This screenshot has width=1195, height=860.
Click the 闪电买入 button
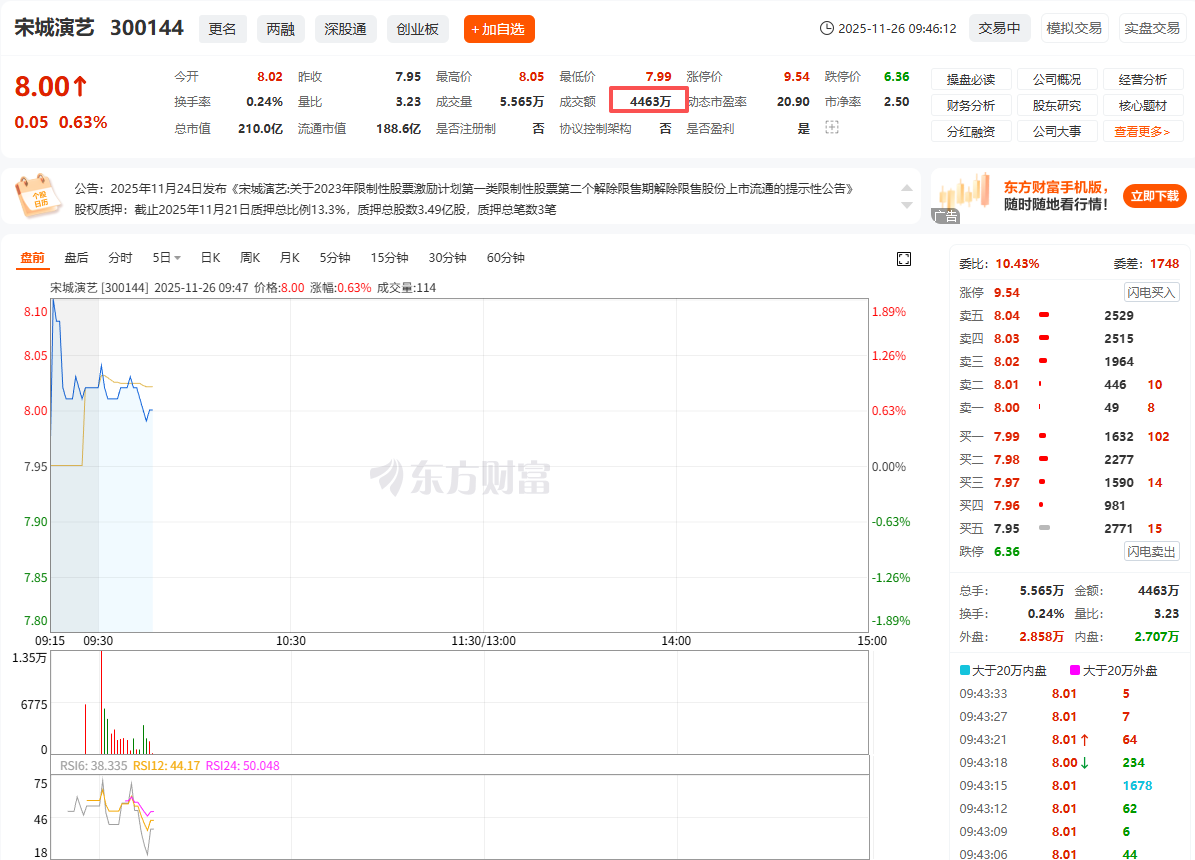coord(1152,292)
